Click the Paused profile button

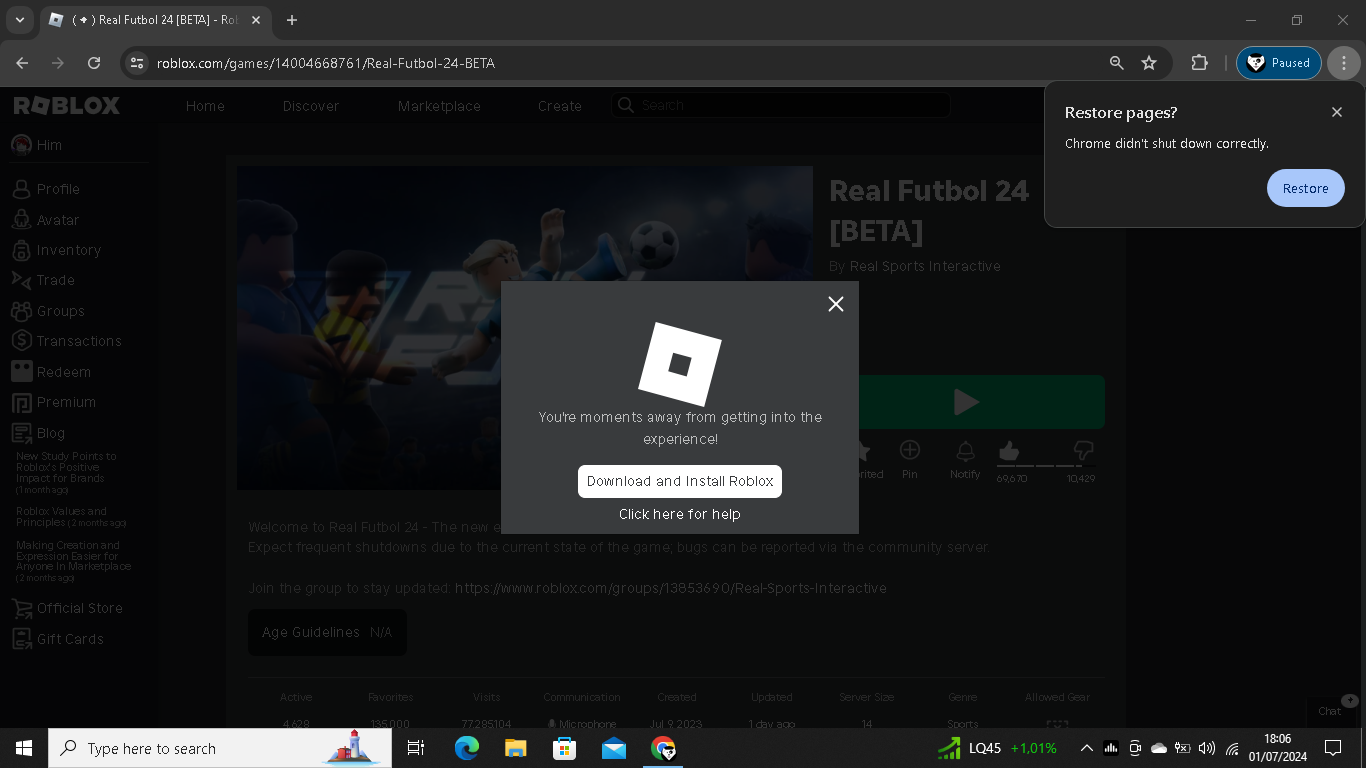pyautogui.click(x=1279, y=63)
